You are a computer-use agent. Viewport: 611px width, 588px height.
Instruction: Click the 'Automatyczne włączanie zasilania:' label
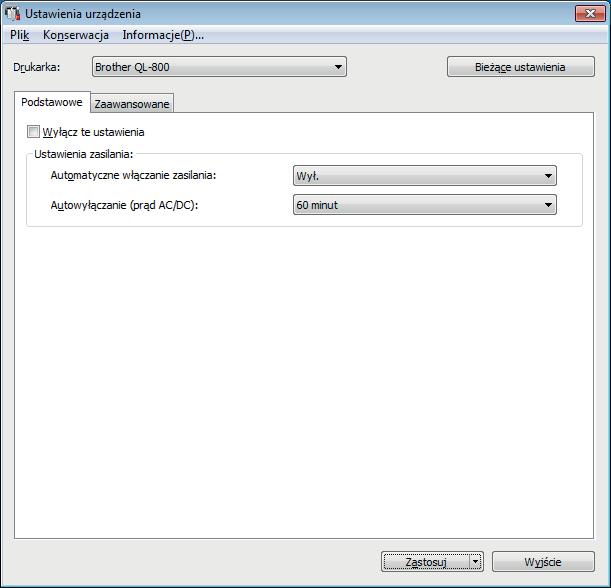[x=133, y=175]
